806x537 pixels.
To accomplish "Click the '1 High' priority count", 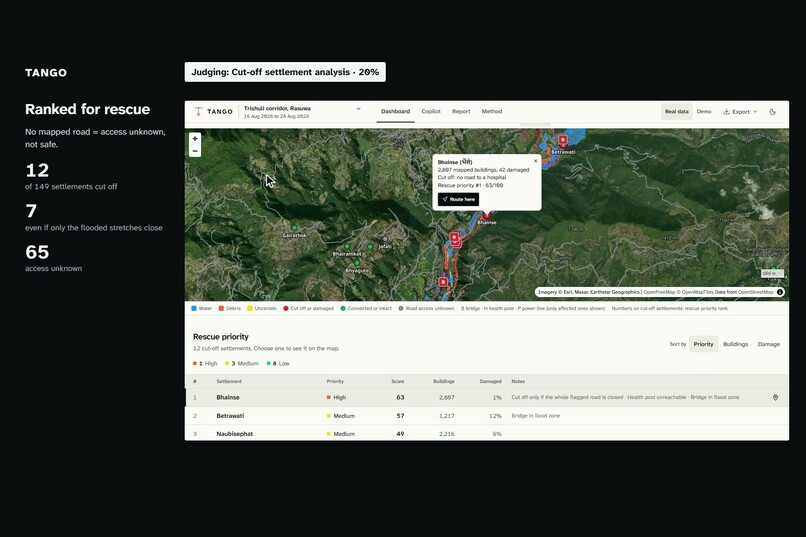I will [x=205, y=363].
